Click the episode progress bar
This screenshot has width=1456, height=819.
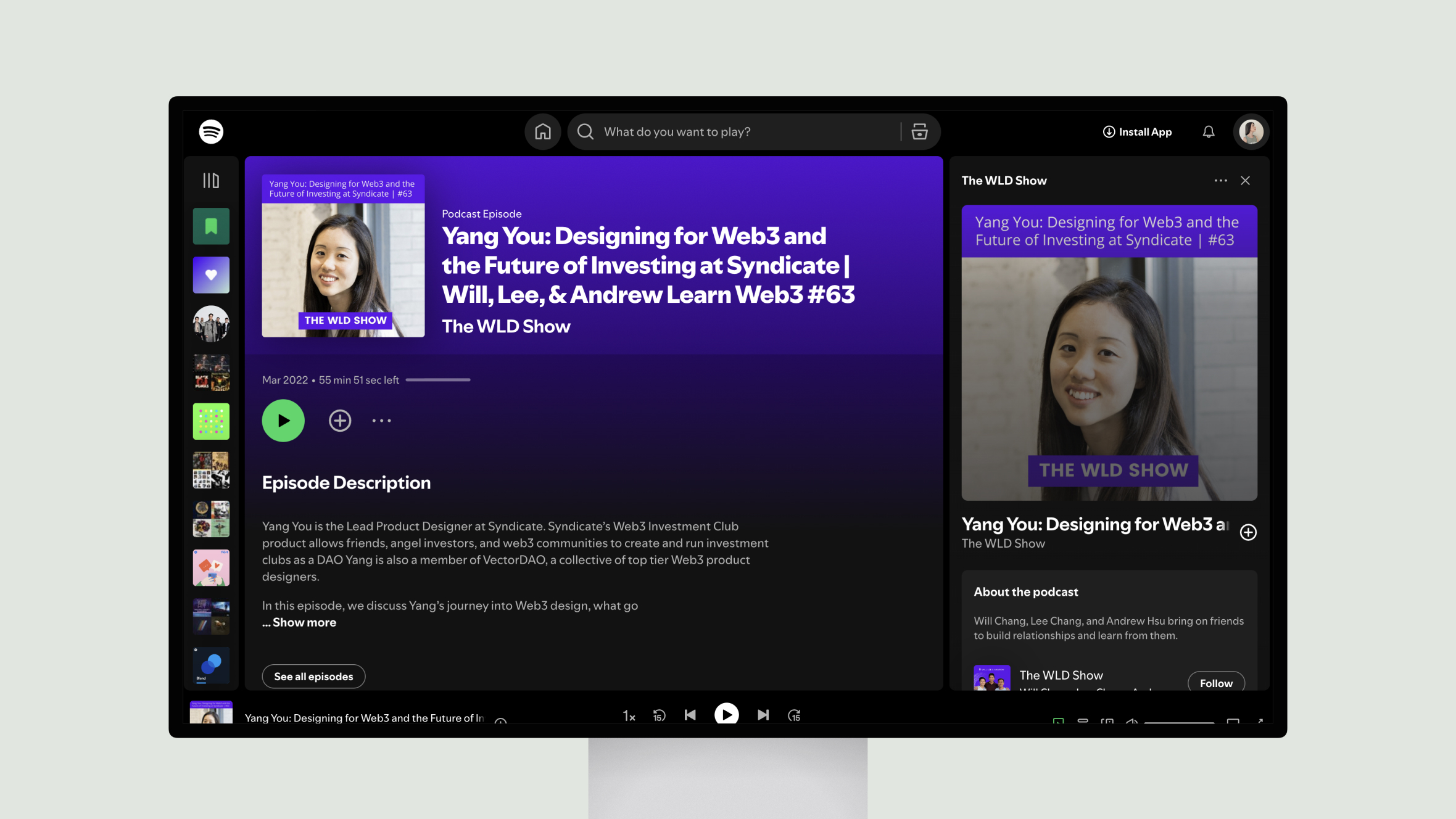(438, 380)
